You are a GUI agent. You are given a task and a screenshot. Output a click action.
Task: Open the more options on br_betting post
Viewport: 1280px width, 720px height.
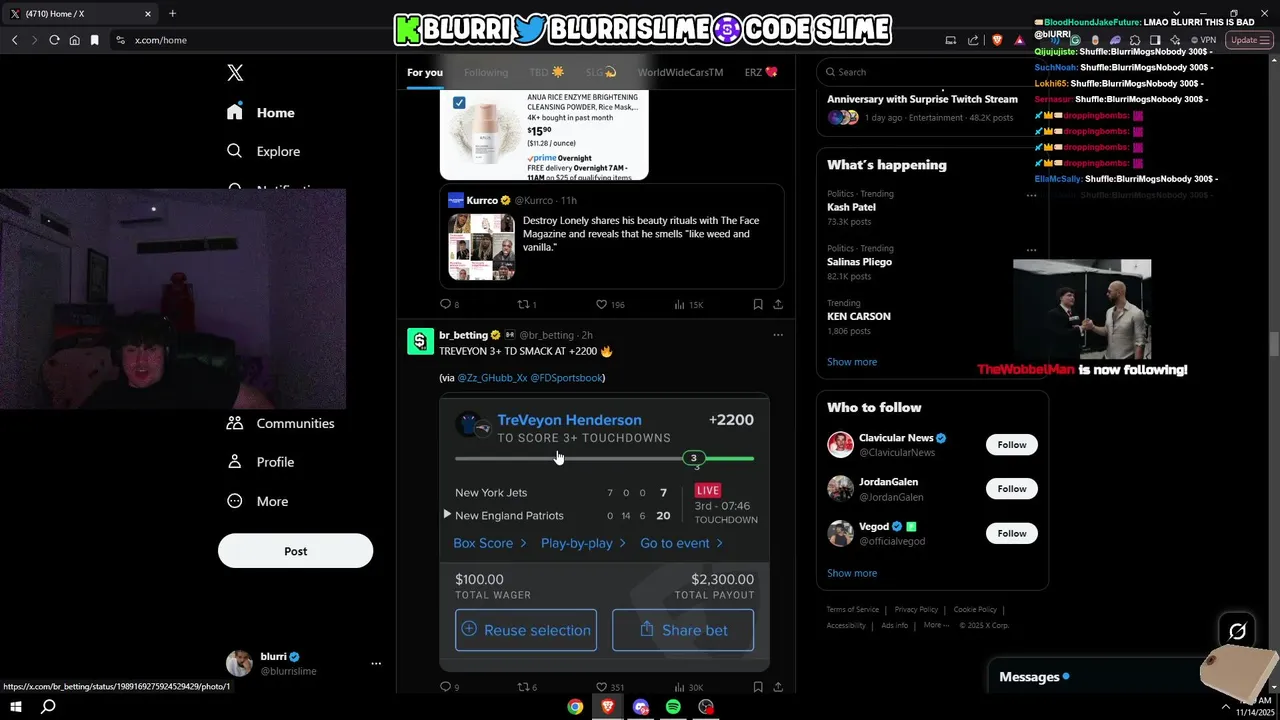click(x=778, y=335)
